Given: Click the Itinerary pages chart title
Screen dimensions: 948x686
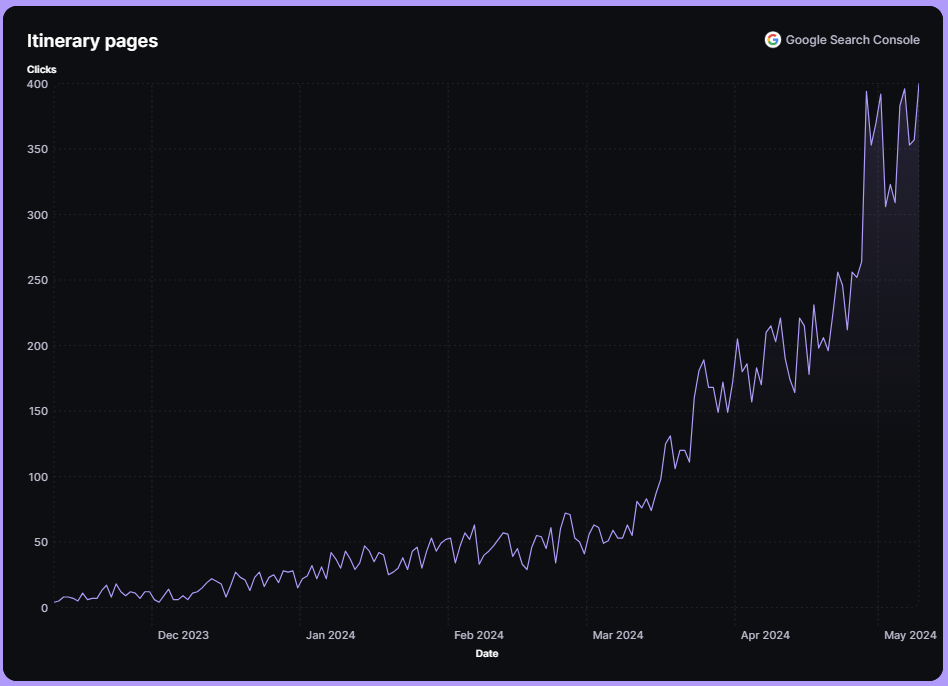Looking at the screenshot, I should pyautogui.click(x=92, y=41).
